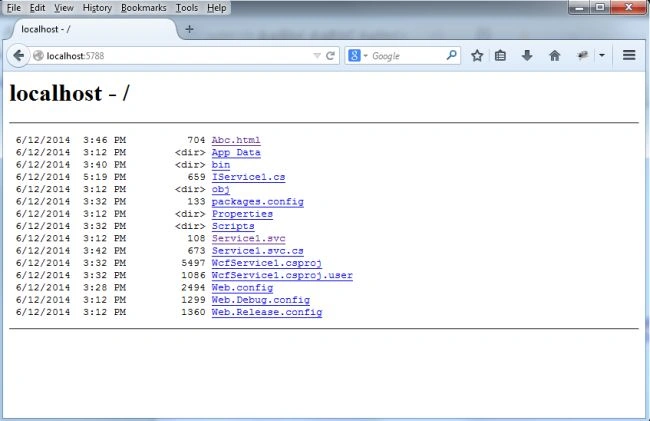Go to the Home page icon

pos(554,56)
